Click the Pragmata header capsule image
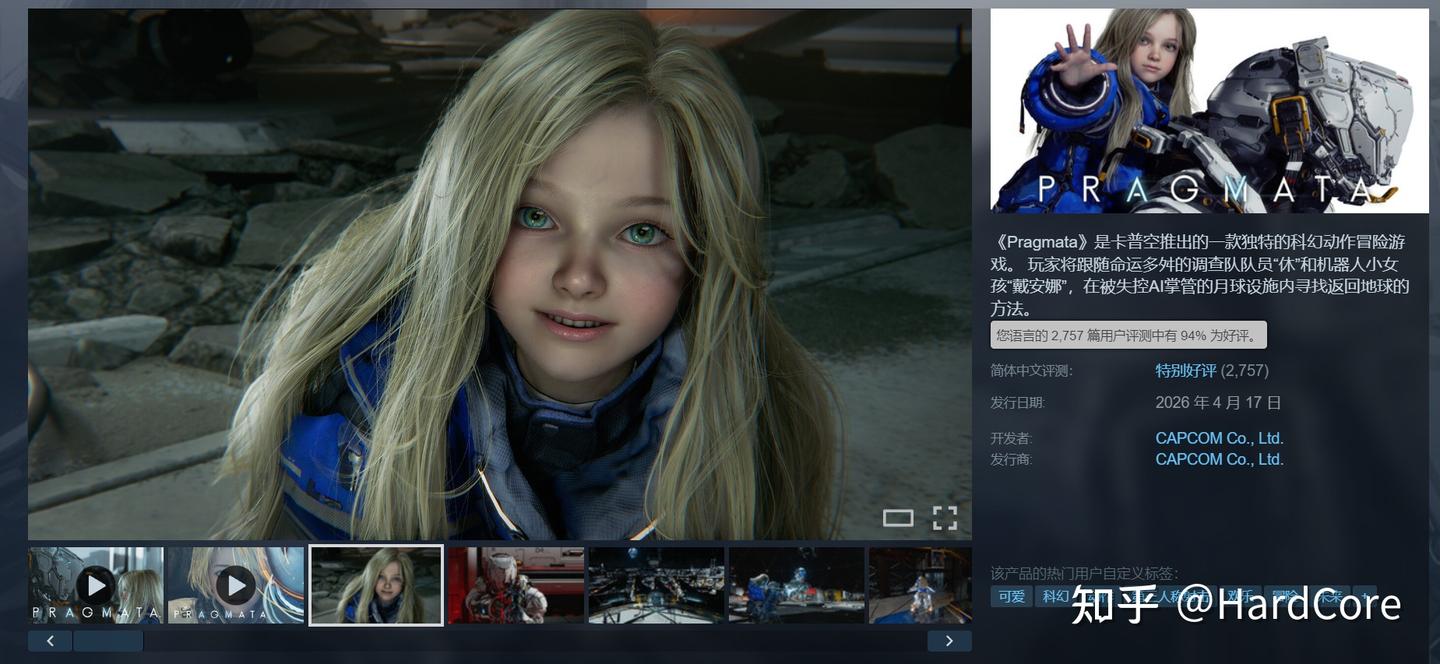Screen dimensions: 1440x664 click(x=1209, y=111)
